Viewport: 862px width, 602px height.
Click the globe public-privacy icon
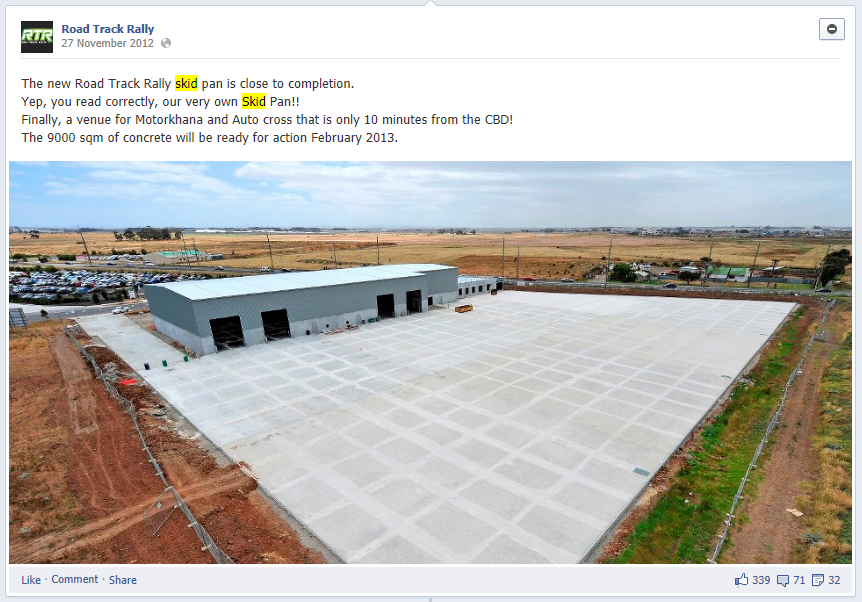165,43
